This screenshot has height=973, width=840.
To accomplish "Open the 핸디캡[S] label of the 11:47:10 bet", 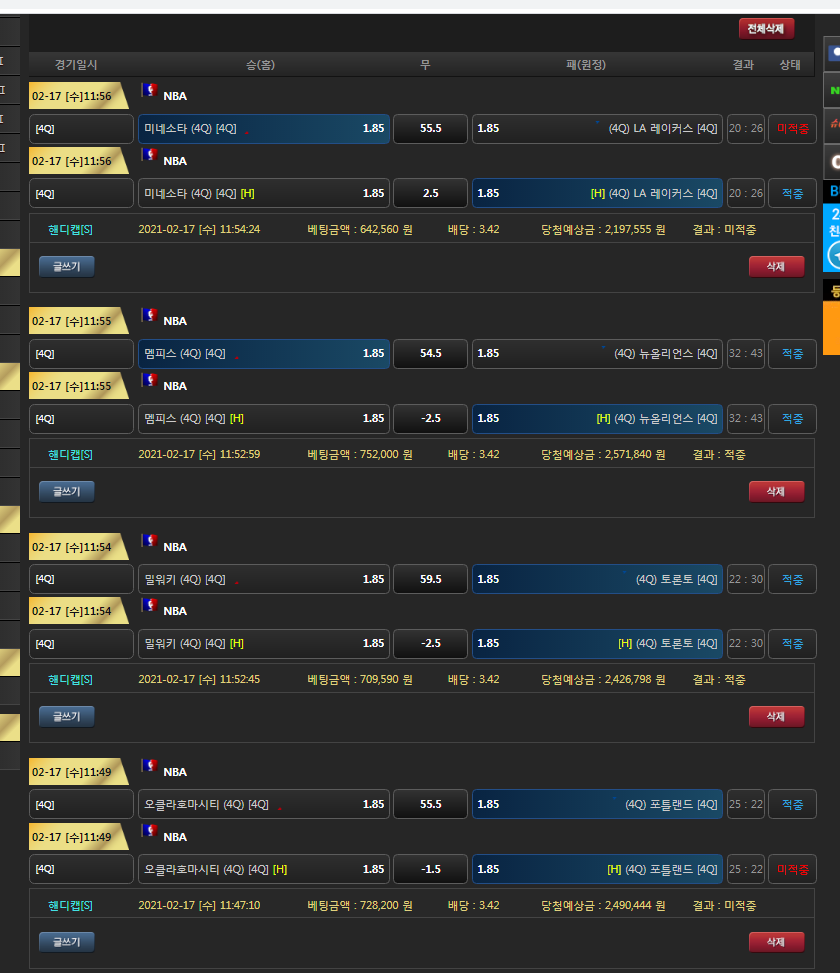I will [x=71, y=905].
